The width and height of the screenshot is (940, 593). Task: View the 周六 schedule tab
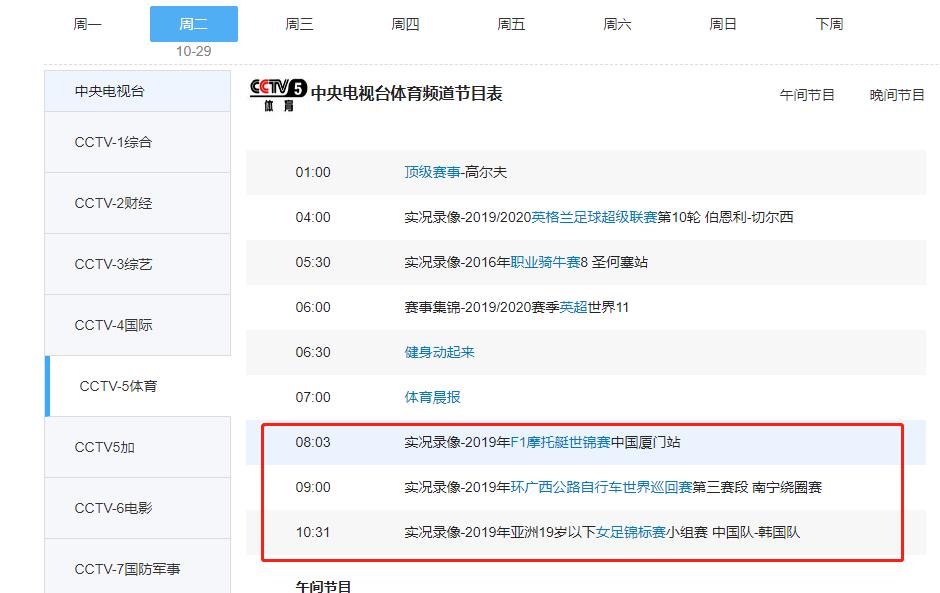click(617, 23)
